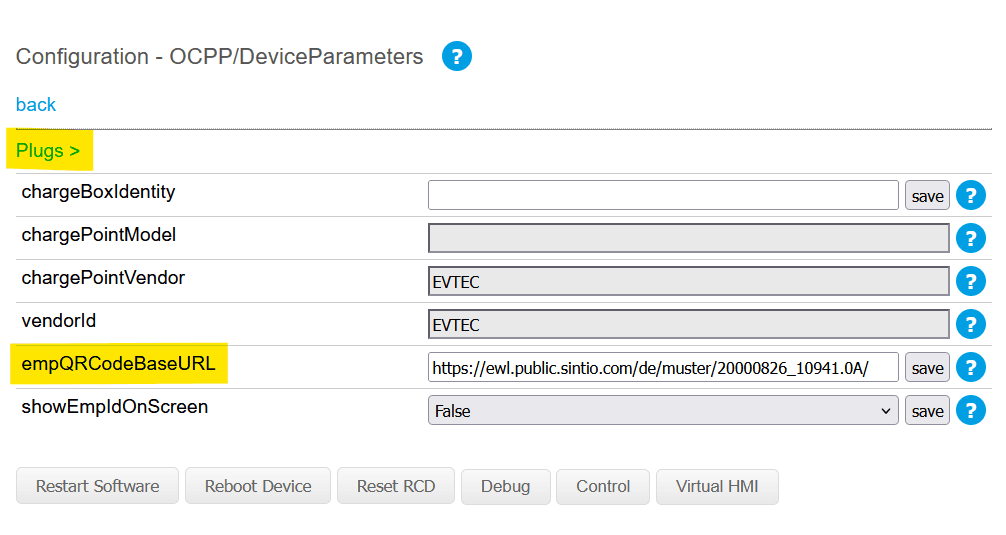This screenshot has width=1006, height=535.
Task: Click Reboot Device button
Action: click(258, 486)
